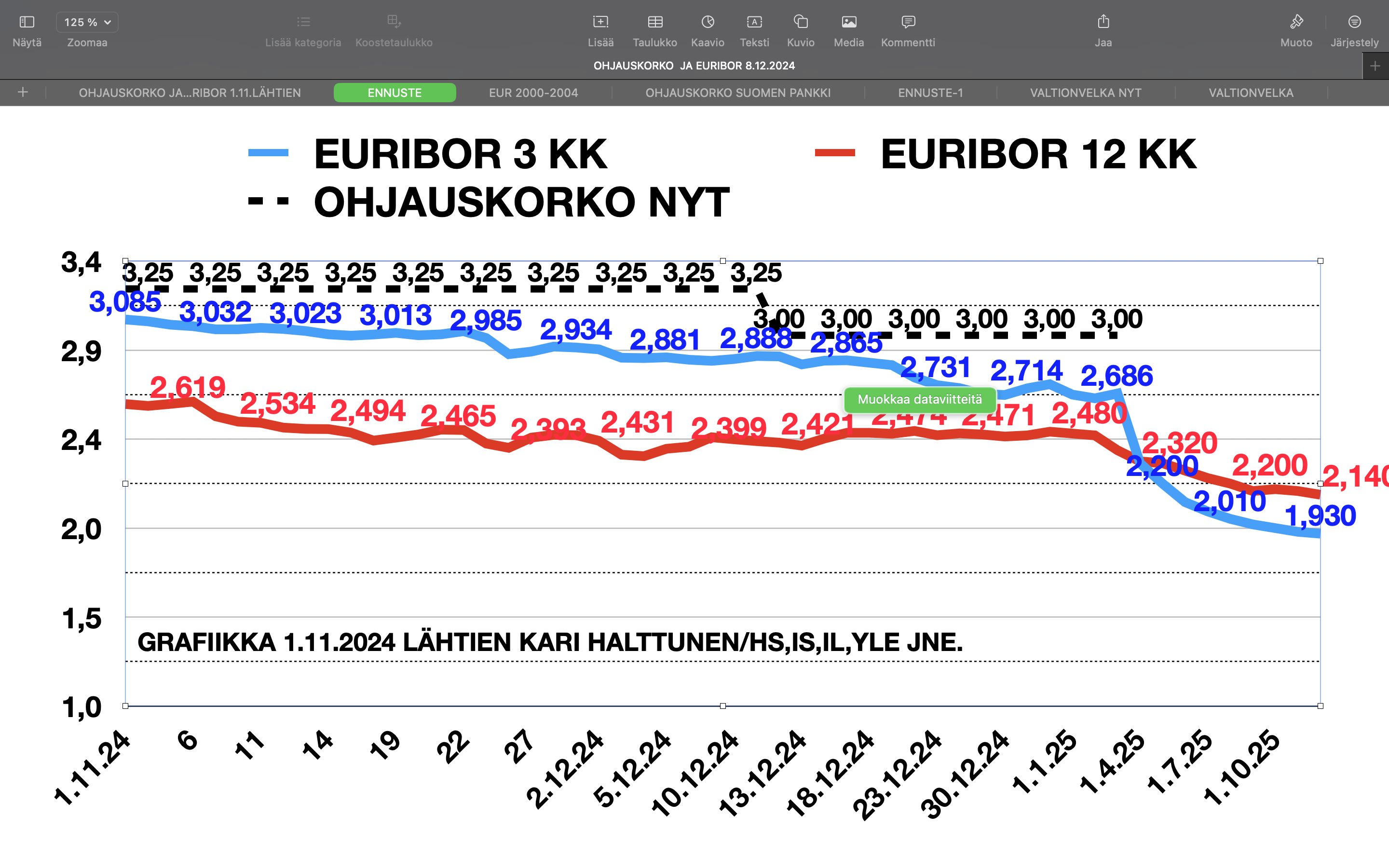Open the Kaavio chart tool
The image size is (1389, 868).
tap(708, 22)
